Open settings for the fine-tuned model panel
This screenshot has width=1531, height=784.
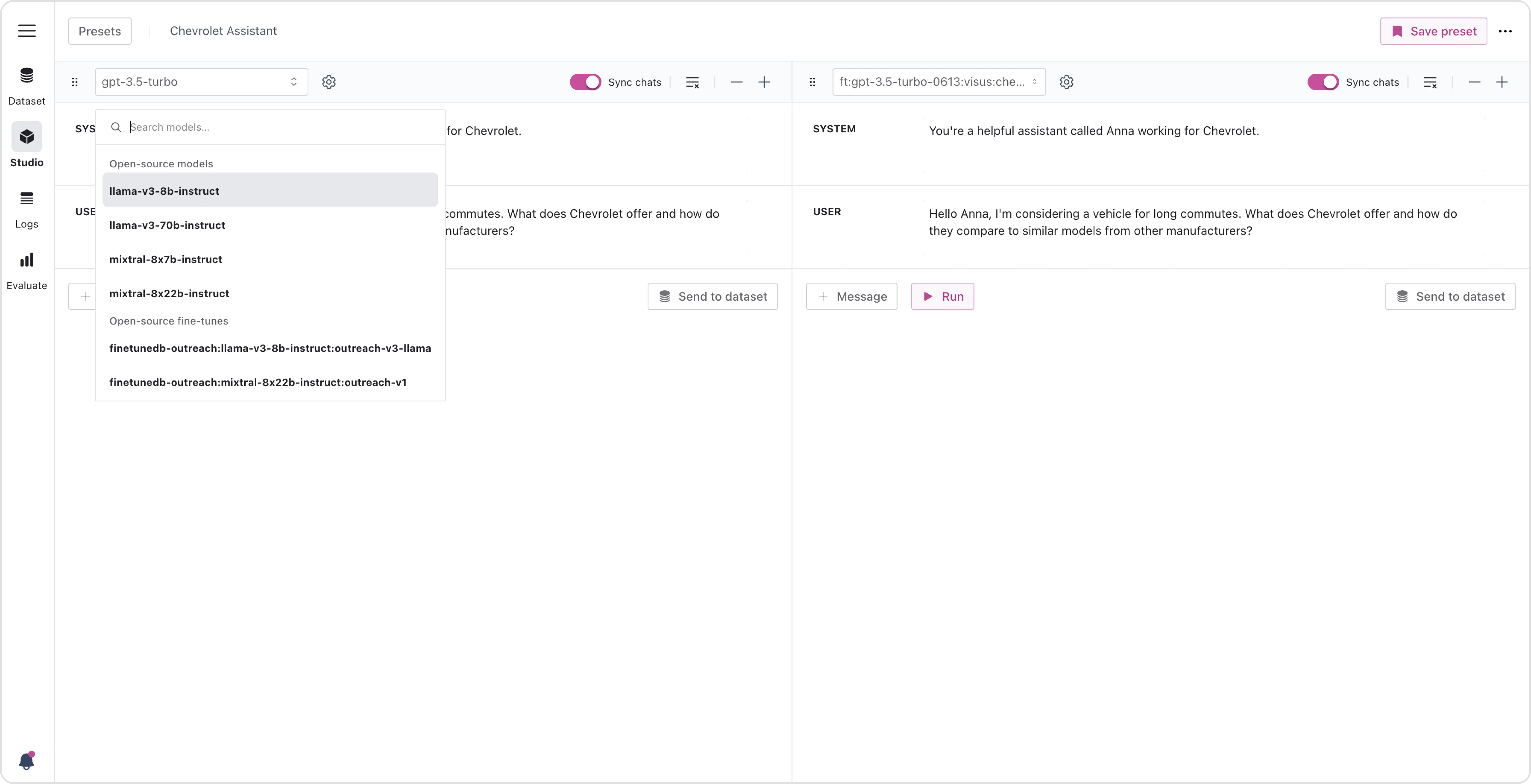1066,82
